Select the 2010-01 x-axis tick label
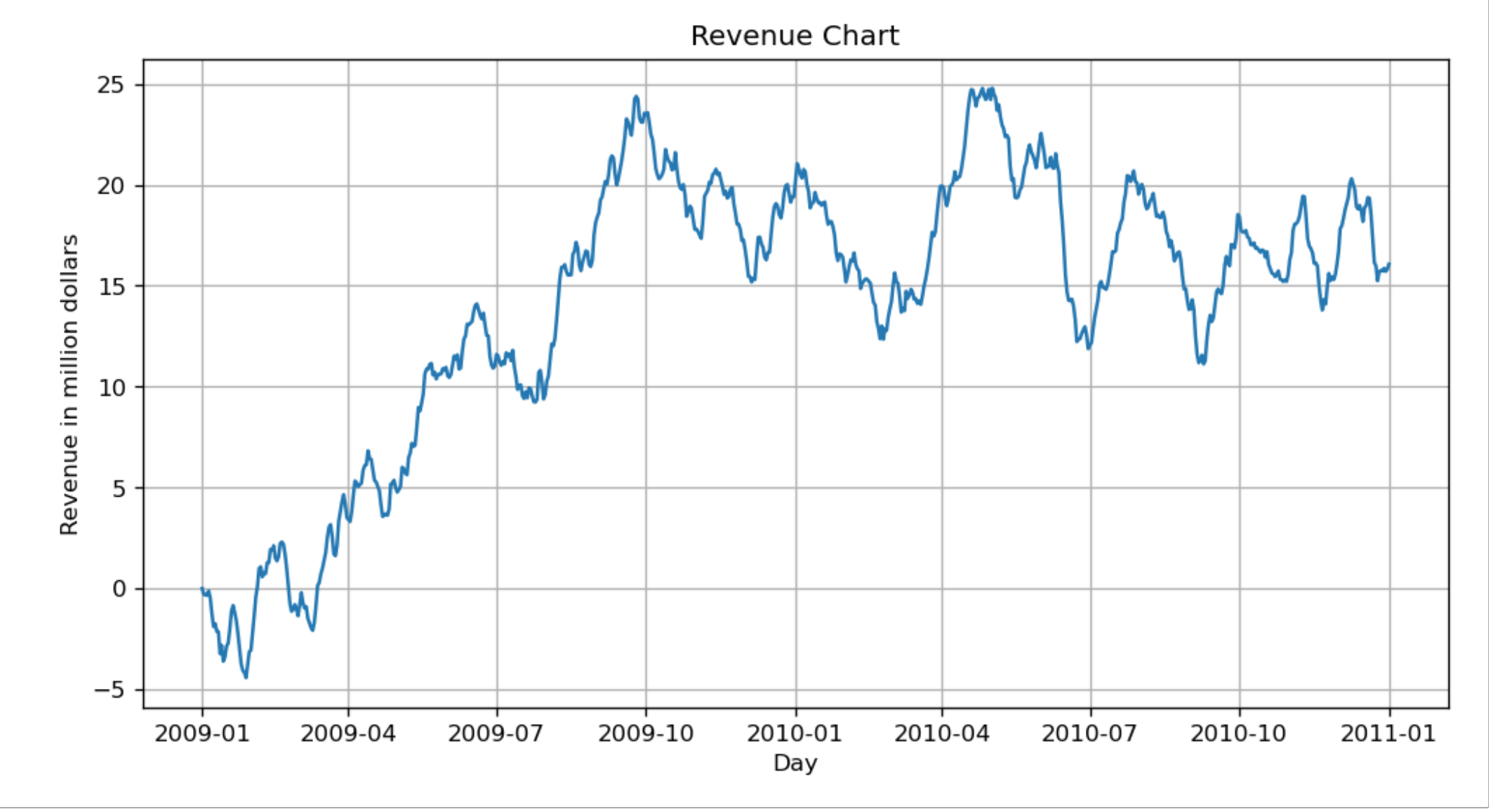The height and width of the screenshot is (812, 1489). click(796, 734)
